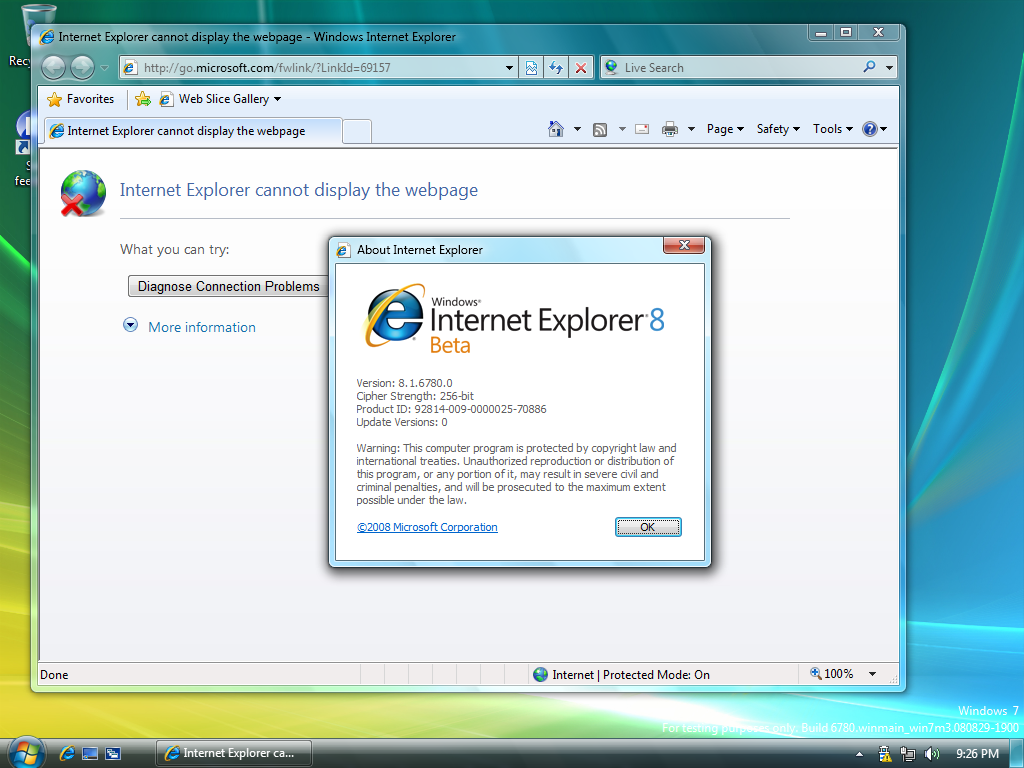Viewport: 1024px width, 768px height.
Task: Expand the More information section
Action: tap(131, 325)
